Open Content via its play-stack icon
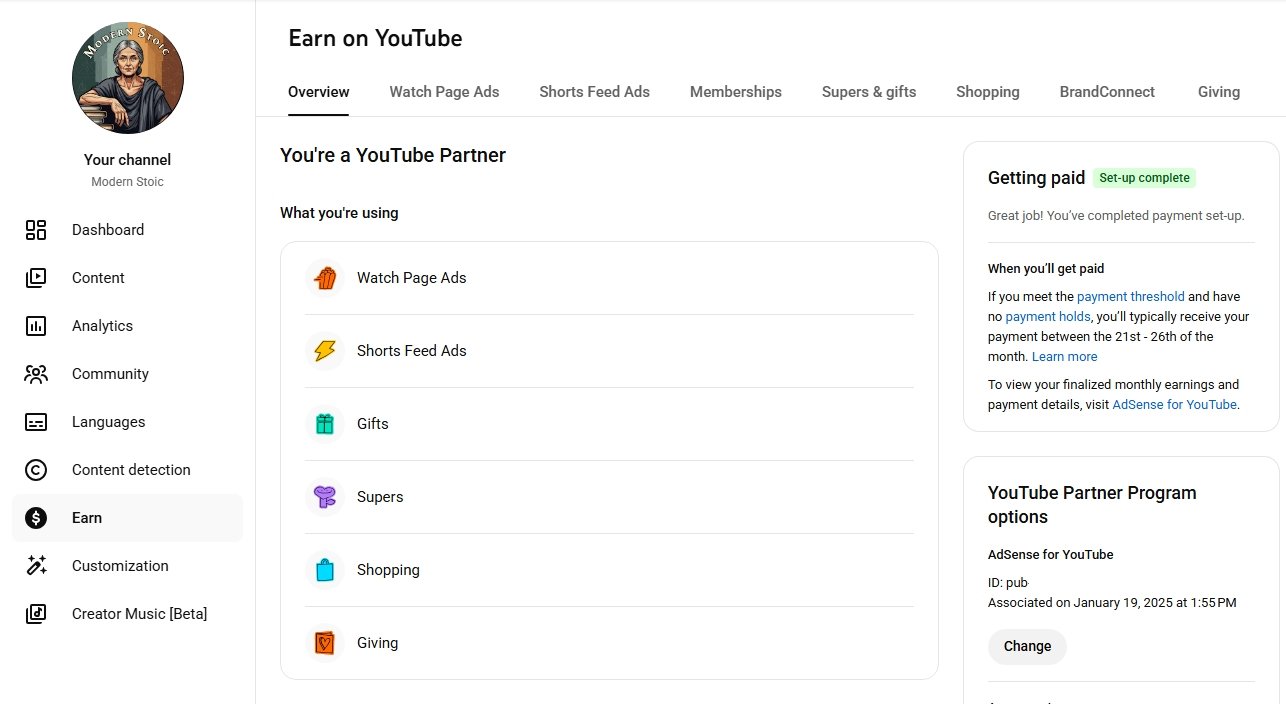1286x704 pixels. coord(36,278)
